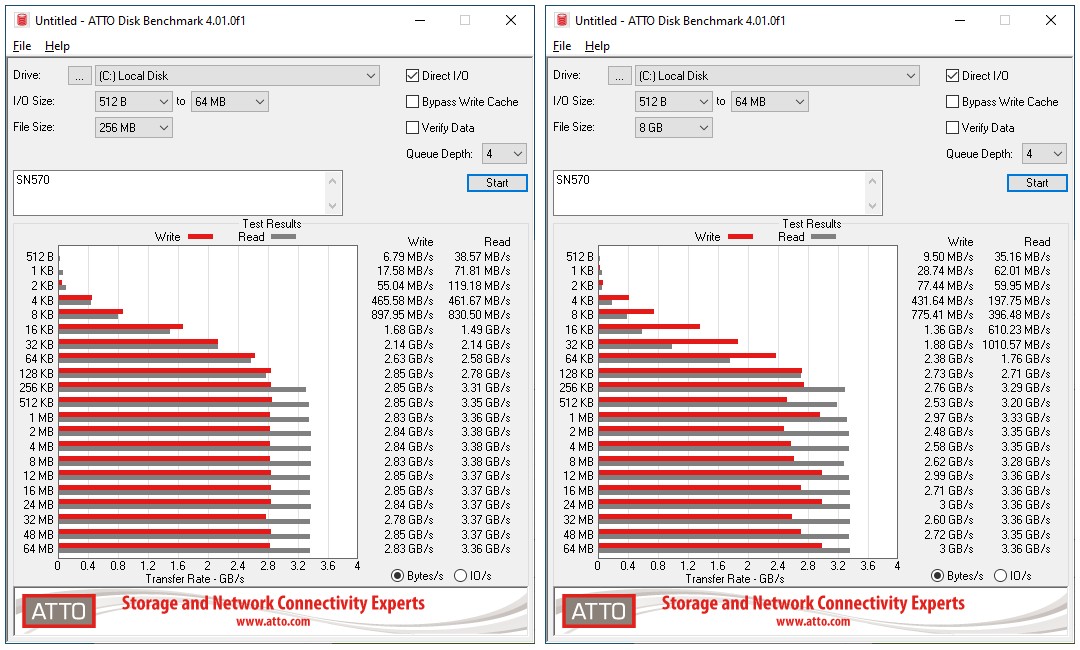The image size is (1080, 650).
Task: Open Help menu in right window
Action: (597, 46)
